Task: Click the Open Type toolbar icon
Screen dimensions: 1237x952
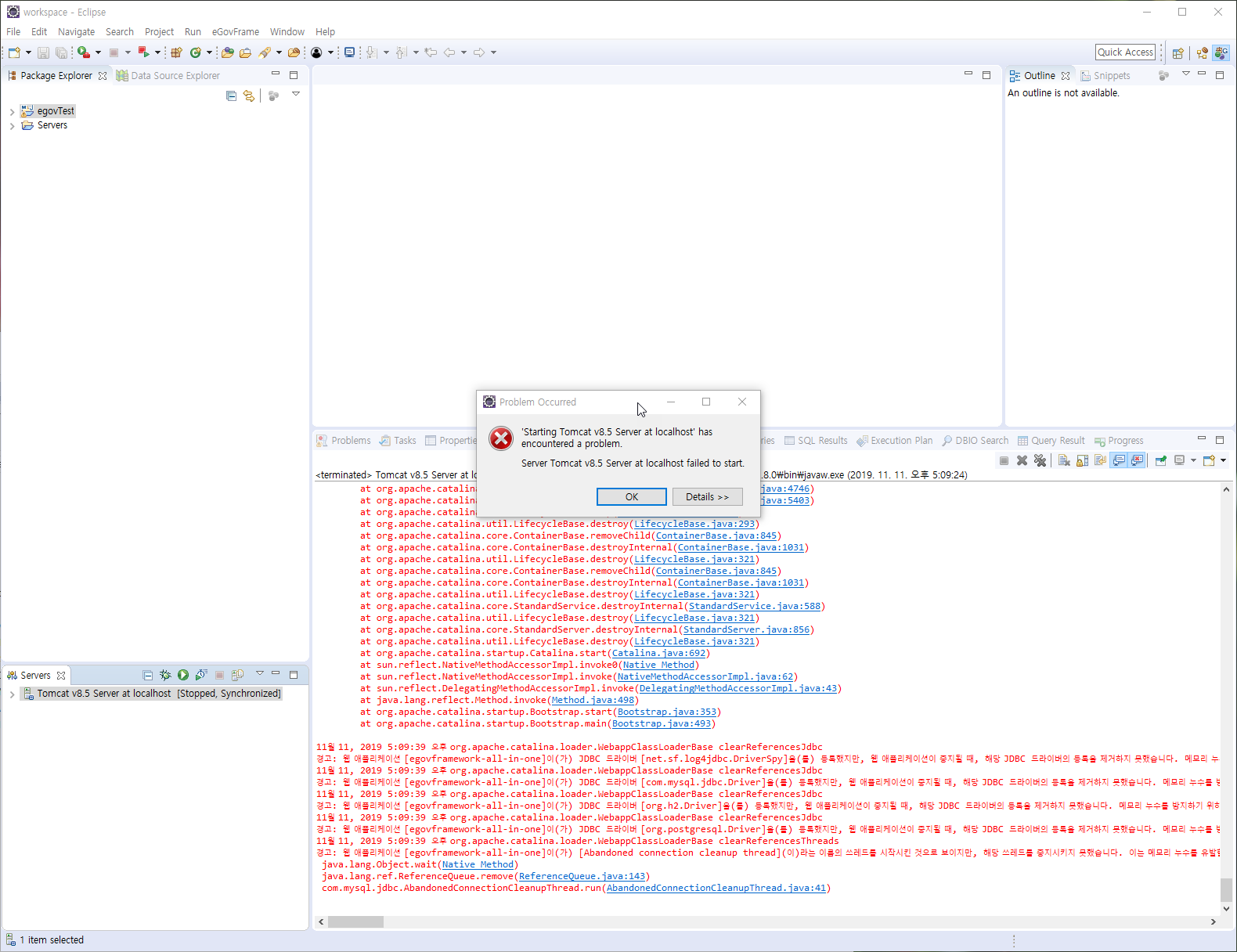Action: click(228, 52)
